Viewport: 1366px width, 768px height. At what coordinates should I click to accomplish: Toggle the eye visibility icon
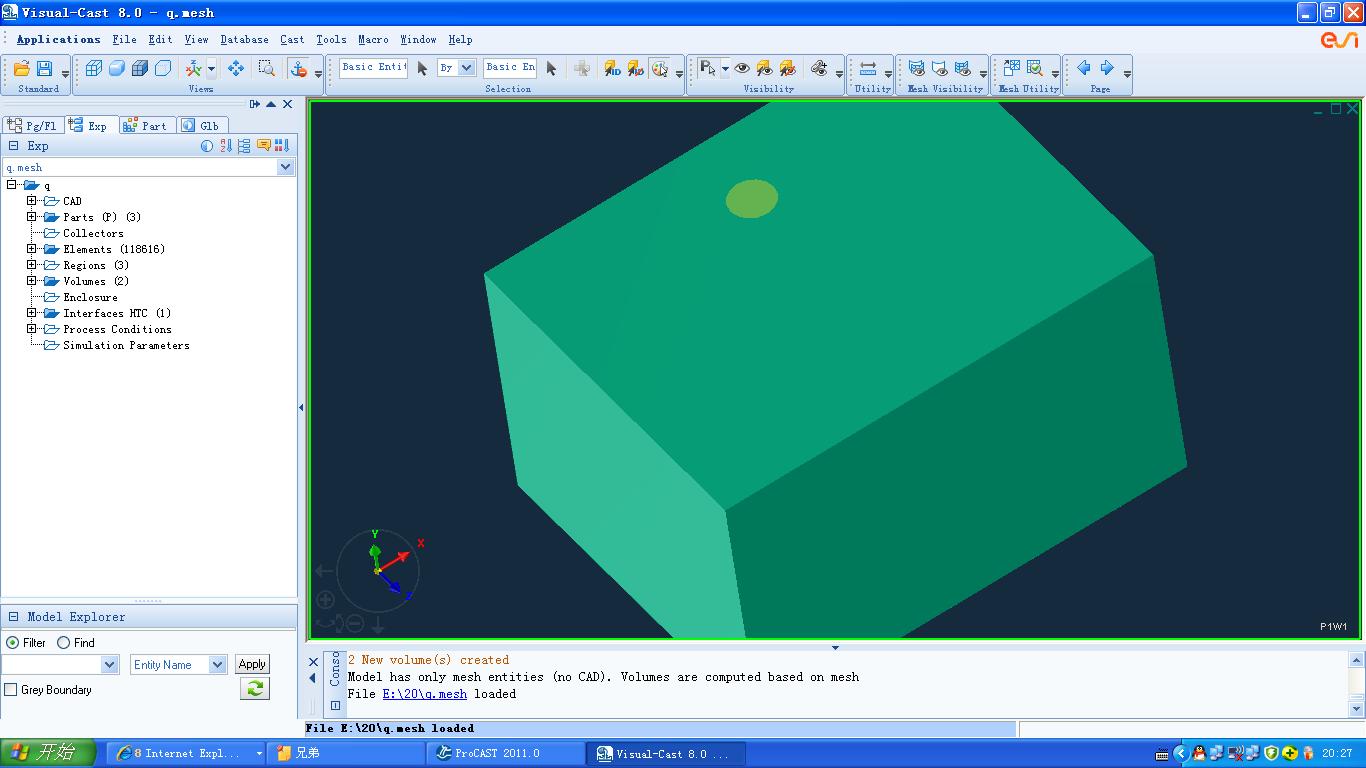click(742, 68)
